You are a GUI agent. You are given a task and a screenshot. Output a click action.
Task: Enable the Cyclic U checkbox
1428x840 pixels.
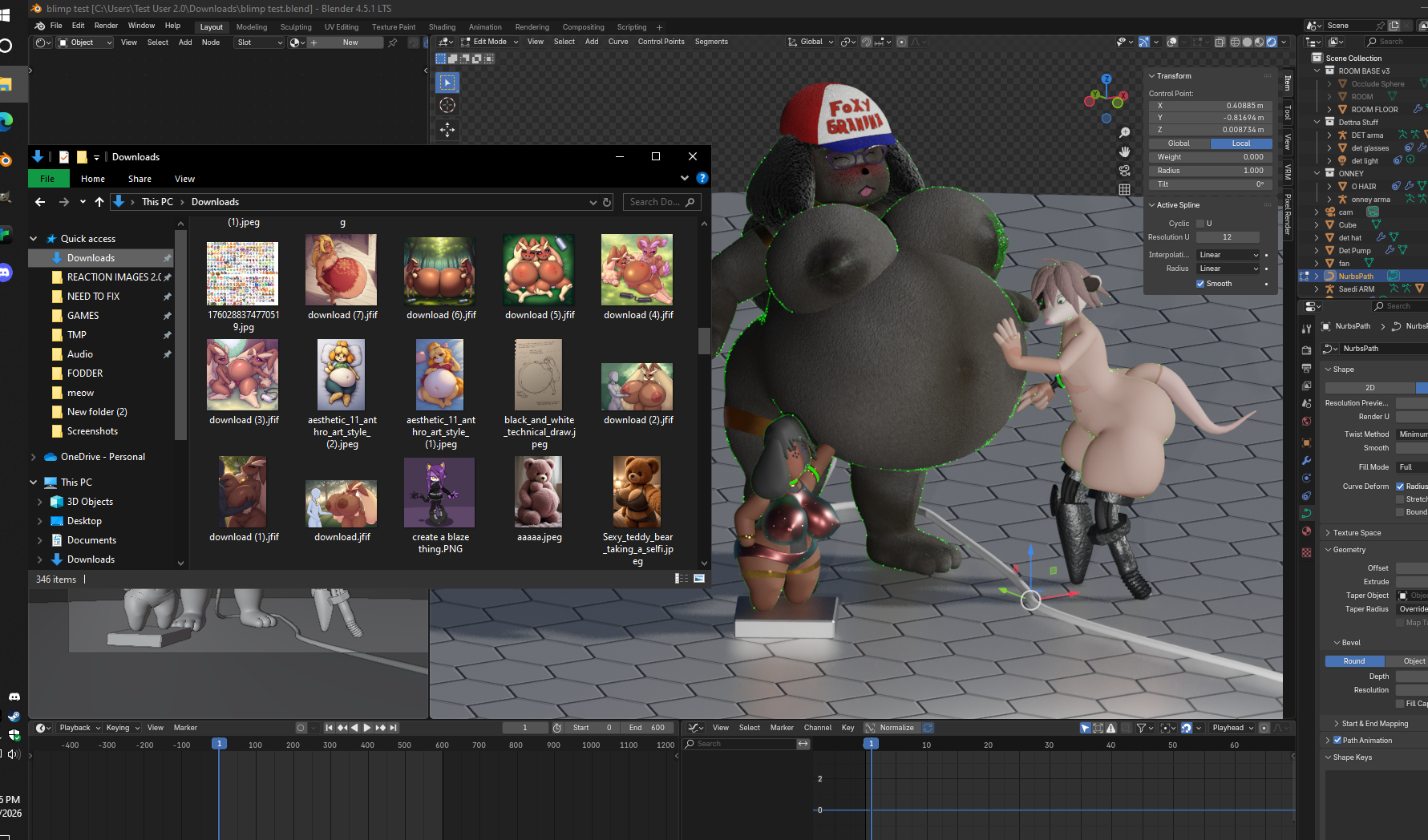[1200, 224]
